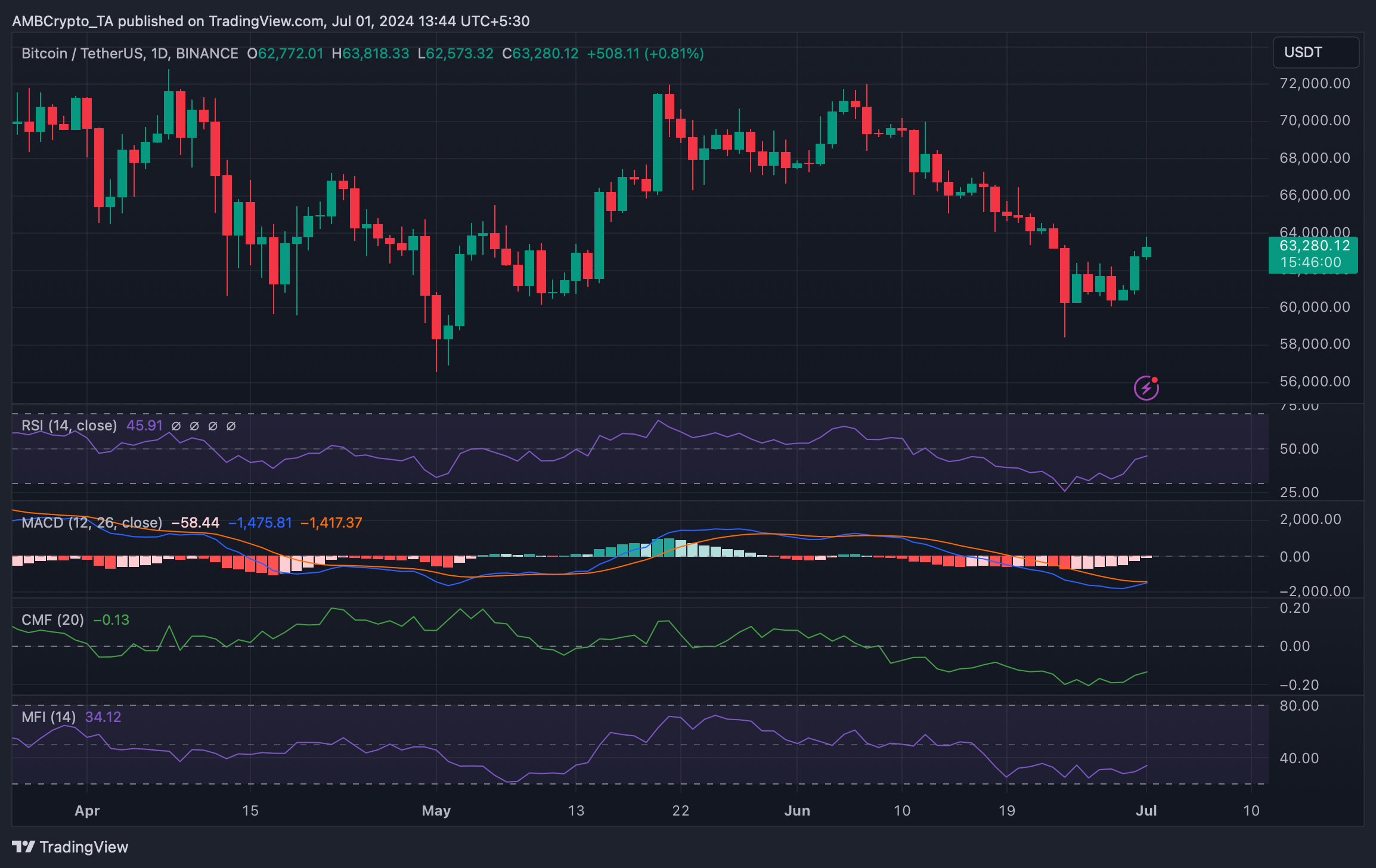The width and height of the screenshot is (1376, 868).
Task: Click the 56,000.00 price axis label
Action: point(1315,382)
